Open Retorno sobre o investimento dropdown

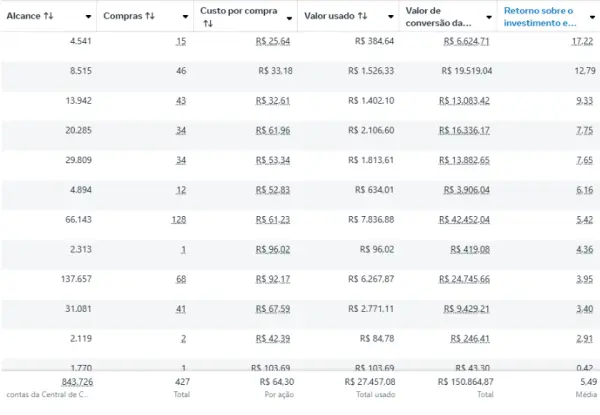[592, 17]
